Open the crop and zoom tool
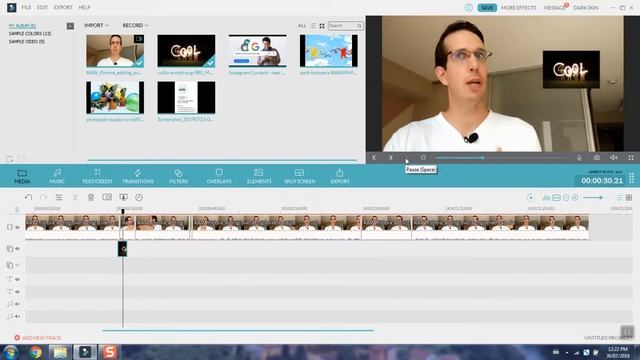The height and width of the screenshot is (360, 640). pos(107,198)
